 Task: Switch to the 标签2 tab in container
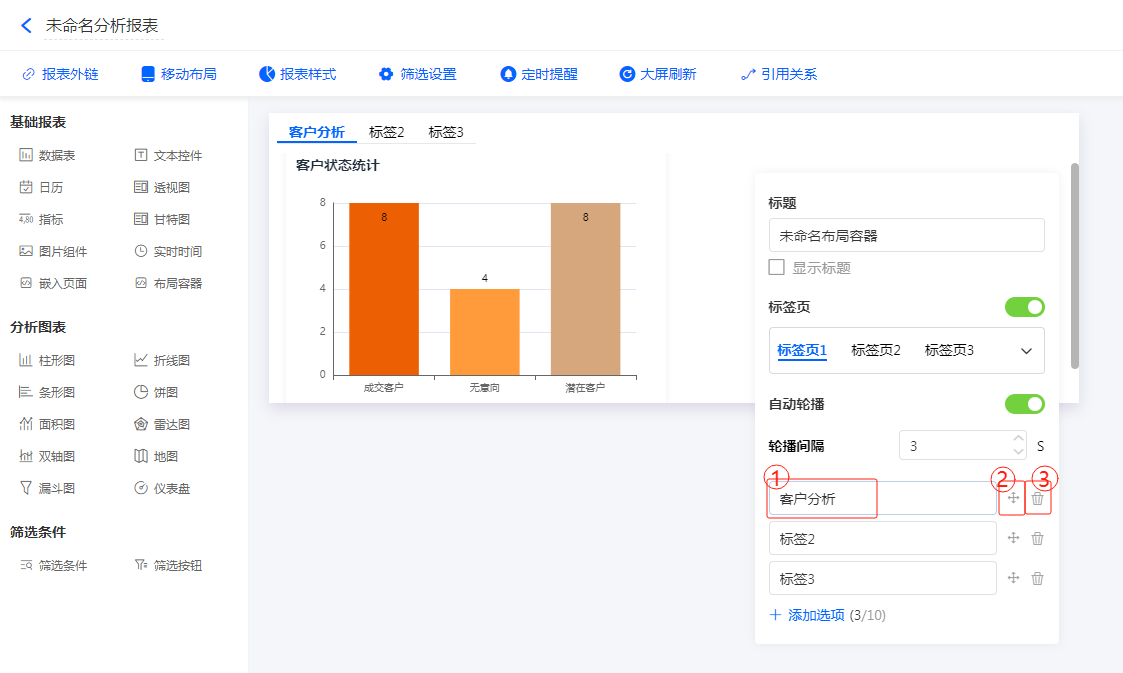pyautogui.click(x=386, y=132)
